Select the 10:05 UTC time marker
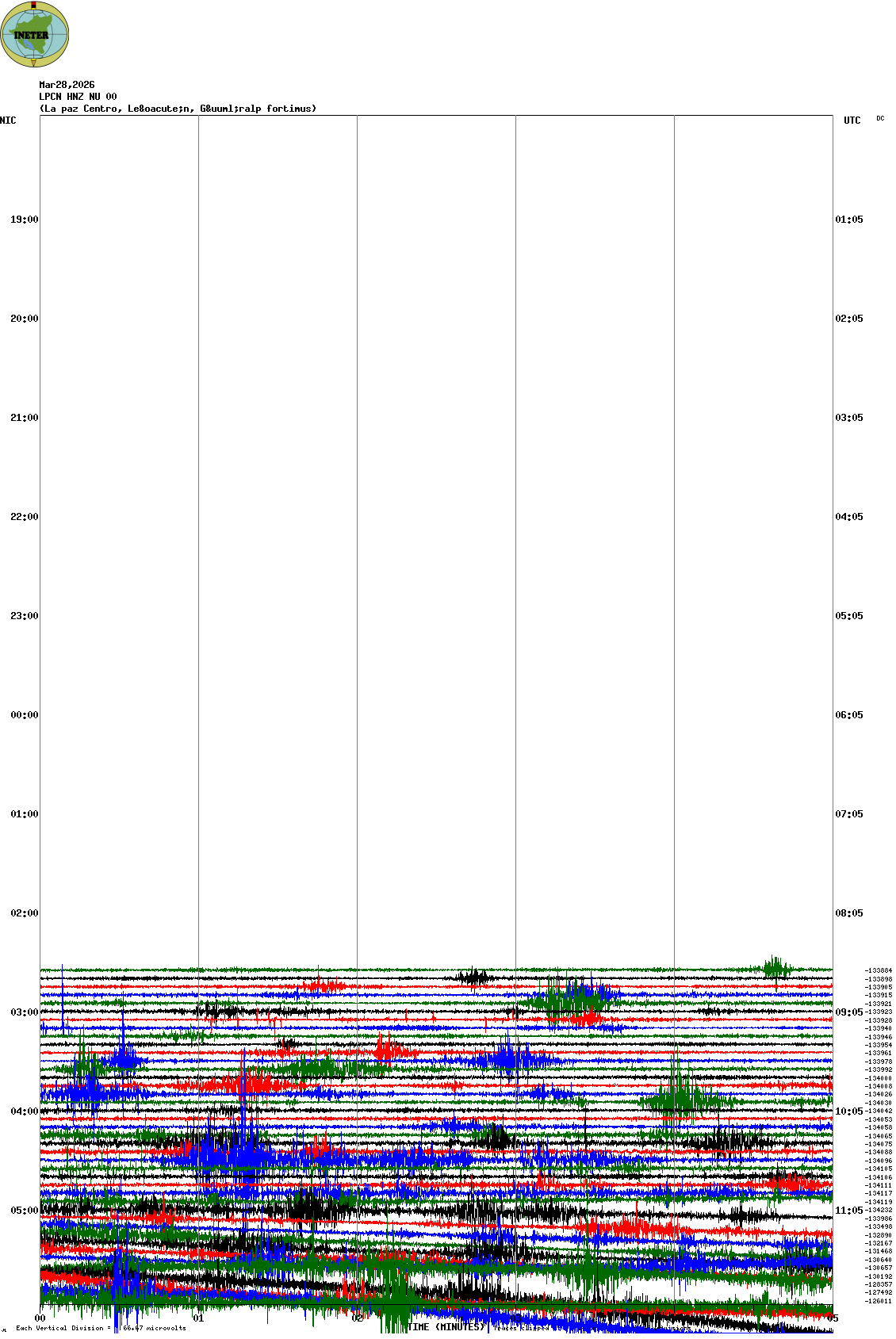The height and width of the screenshot is (1339, 896). pyautogui.click(x=849, y=1111)
